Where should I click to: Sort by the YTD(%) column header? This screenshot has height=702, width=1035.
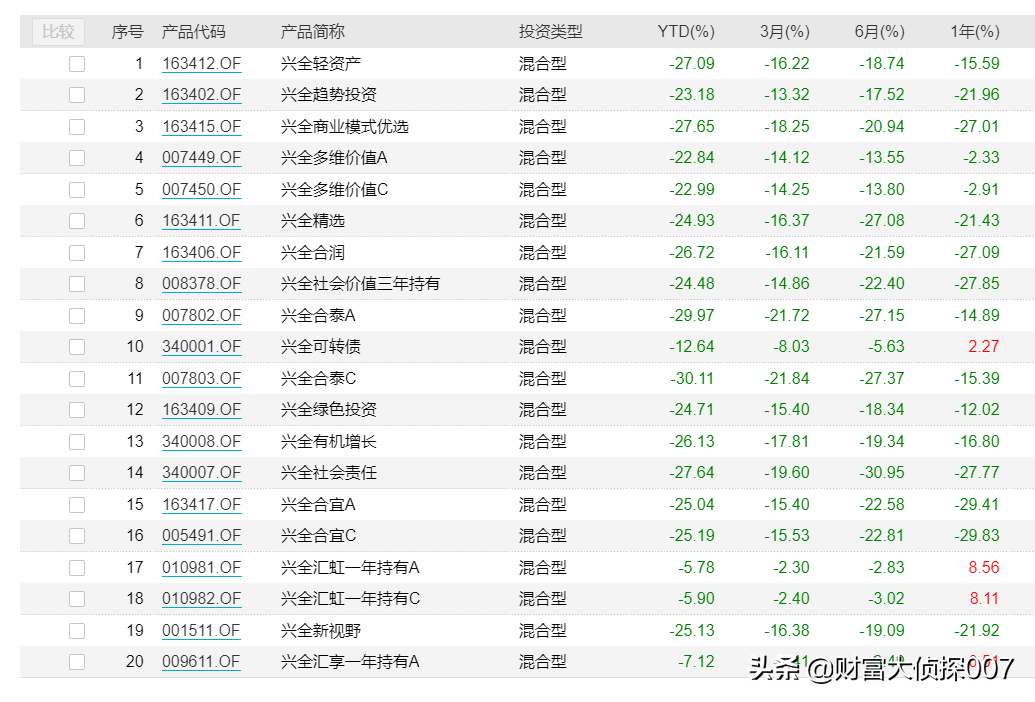(686, 32)
